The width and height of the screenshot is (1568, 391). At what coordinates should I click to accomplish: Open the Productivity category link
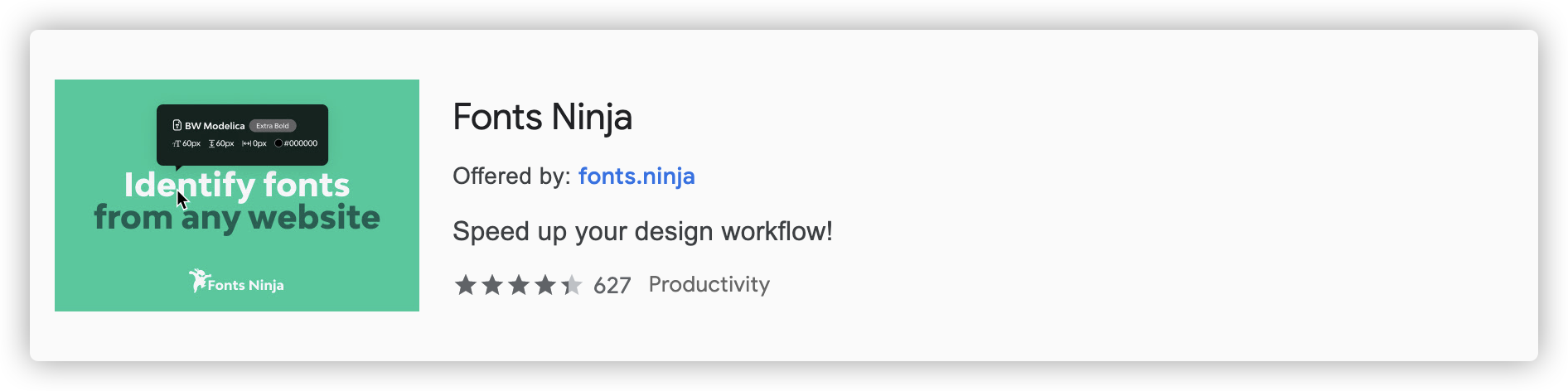709,284
